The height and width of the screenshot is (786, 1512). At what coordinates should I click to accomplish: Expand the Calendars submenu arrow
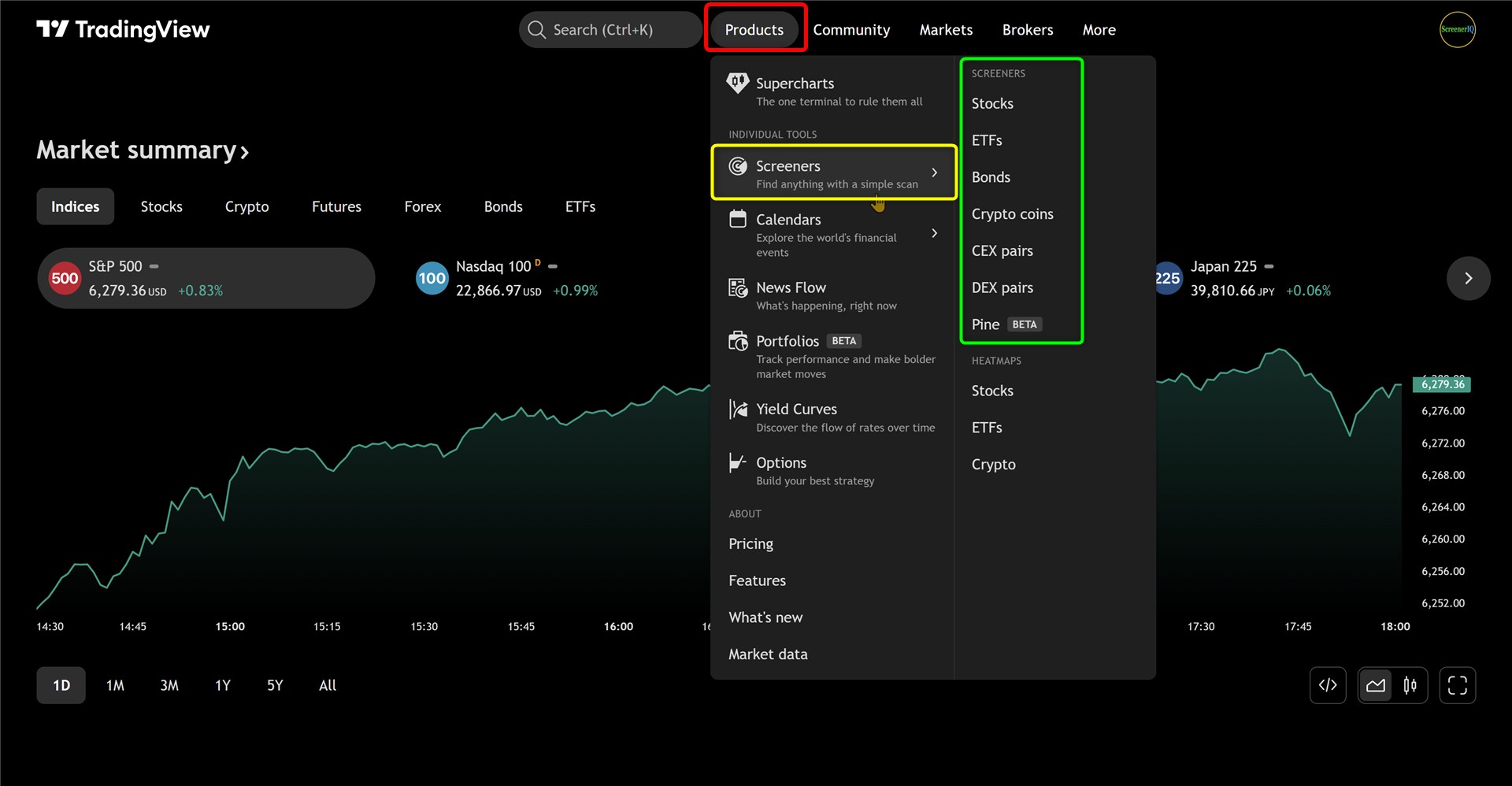[935, 233]
